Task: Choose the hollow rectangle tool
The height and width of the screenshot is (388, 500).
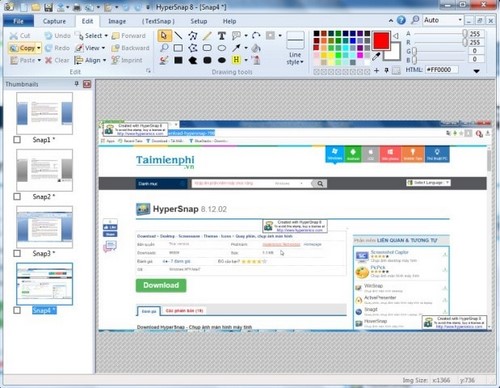Action: click(x=178, y=48)
